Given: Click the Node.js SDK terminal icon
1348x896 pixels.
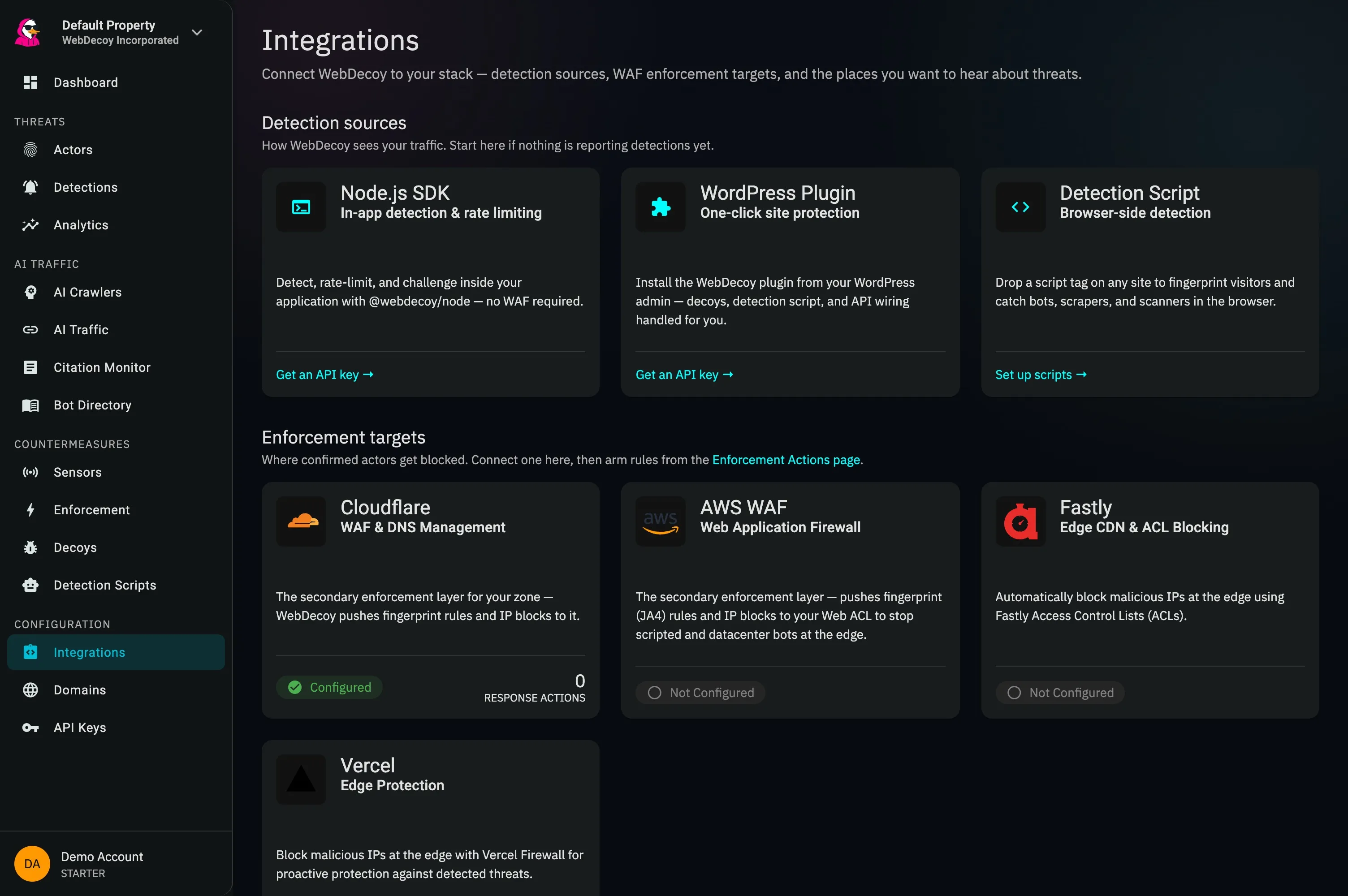Looking at the screenshot, I should (301, 207).
